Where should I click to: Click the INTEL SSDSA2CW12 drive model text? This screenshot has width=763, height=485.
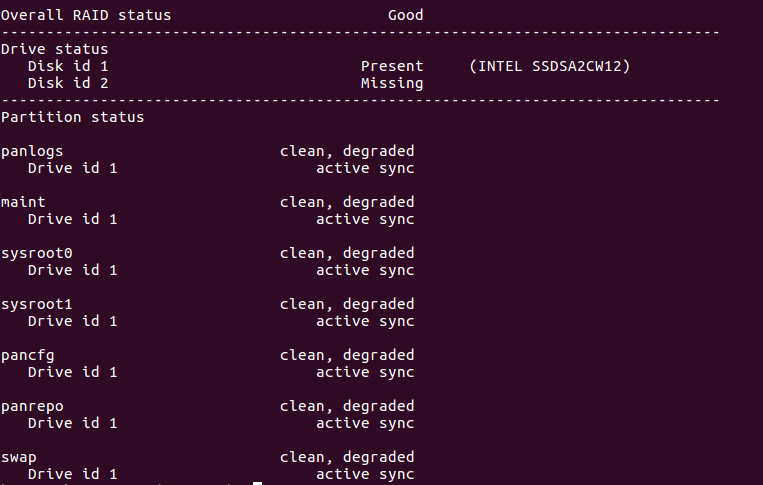point(549,66)
